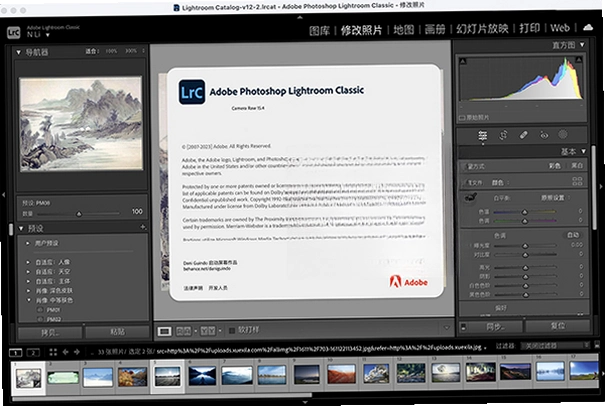605x406 pixels.
Task: Select the Healing bandage tool icon
Action: tap(523, 135)
